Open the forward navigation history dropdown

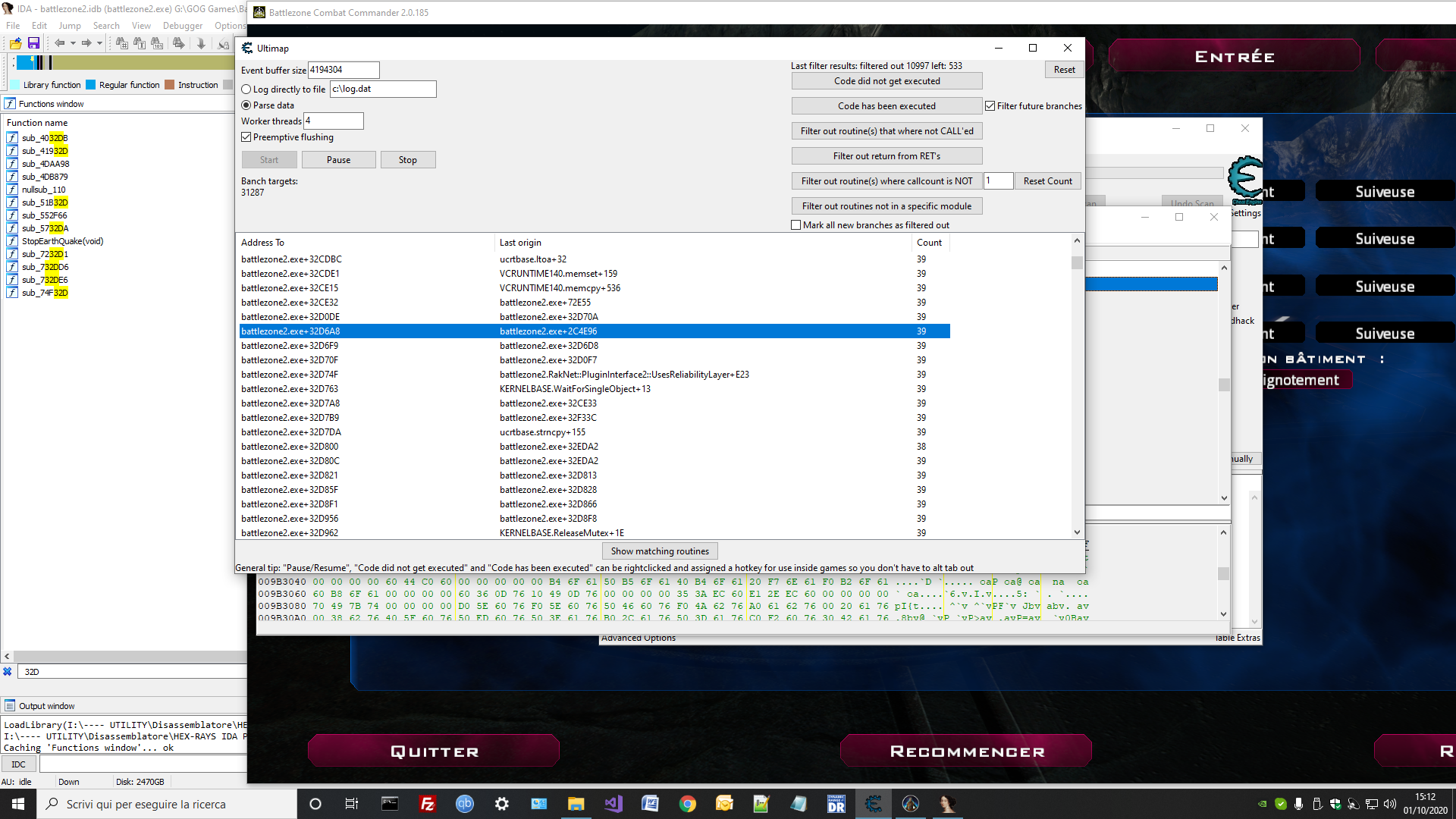pyautogui.click(x=99, y=43)
